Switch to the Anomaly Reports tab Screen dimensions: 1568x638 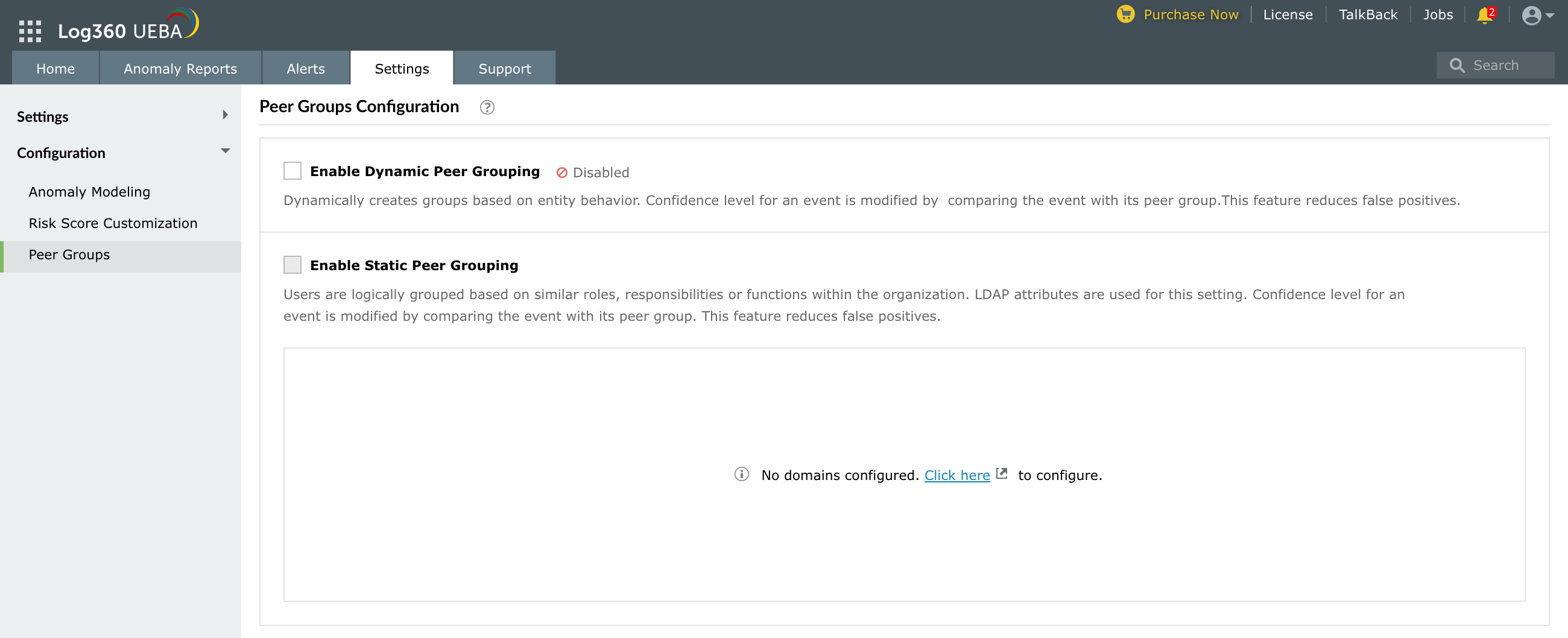(x=180, y=68)
